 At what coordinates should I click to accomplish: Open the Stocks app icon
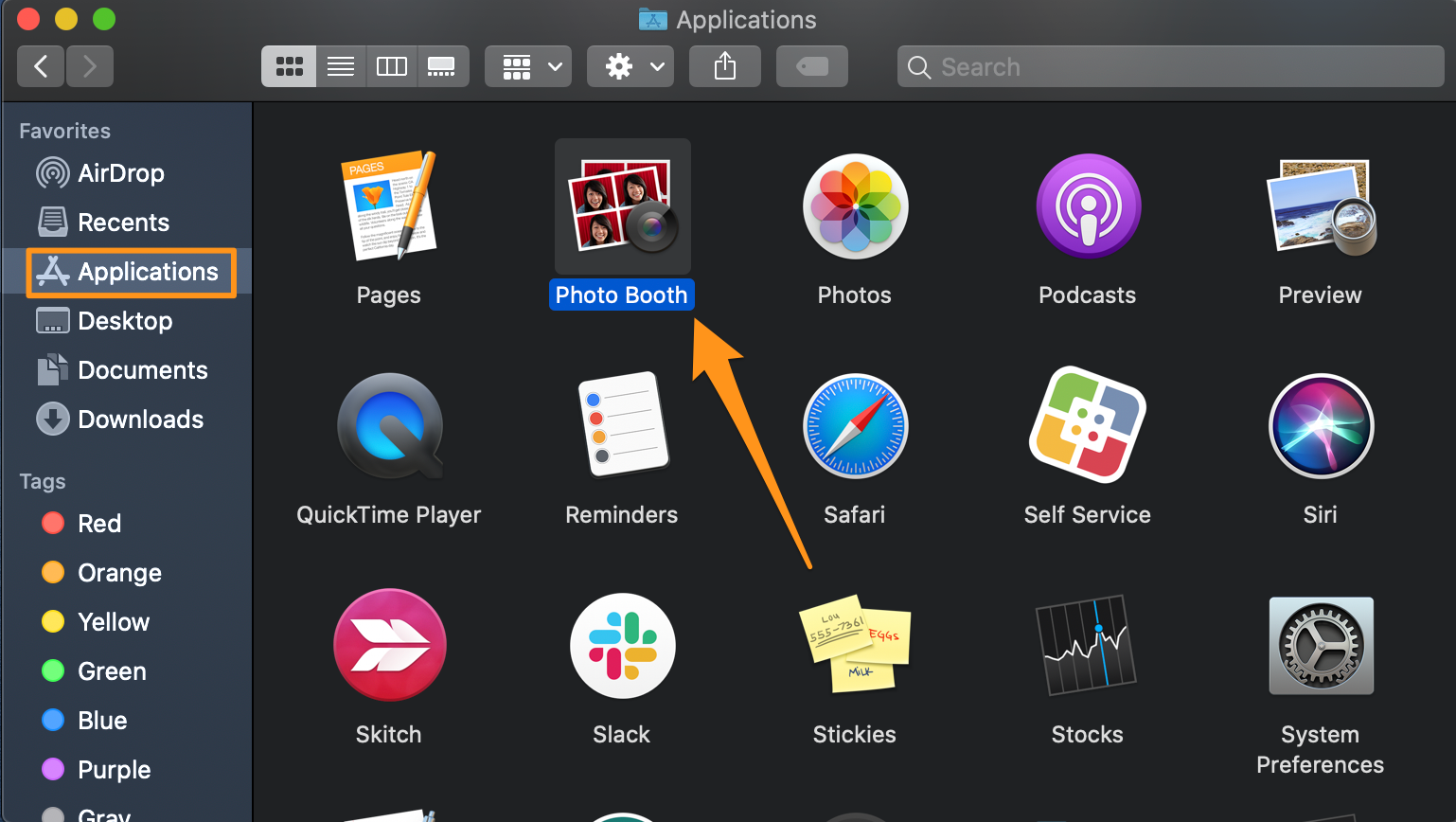(1088, 645)
